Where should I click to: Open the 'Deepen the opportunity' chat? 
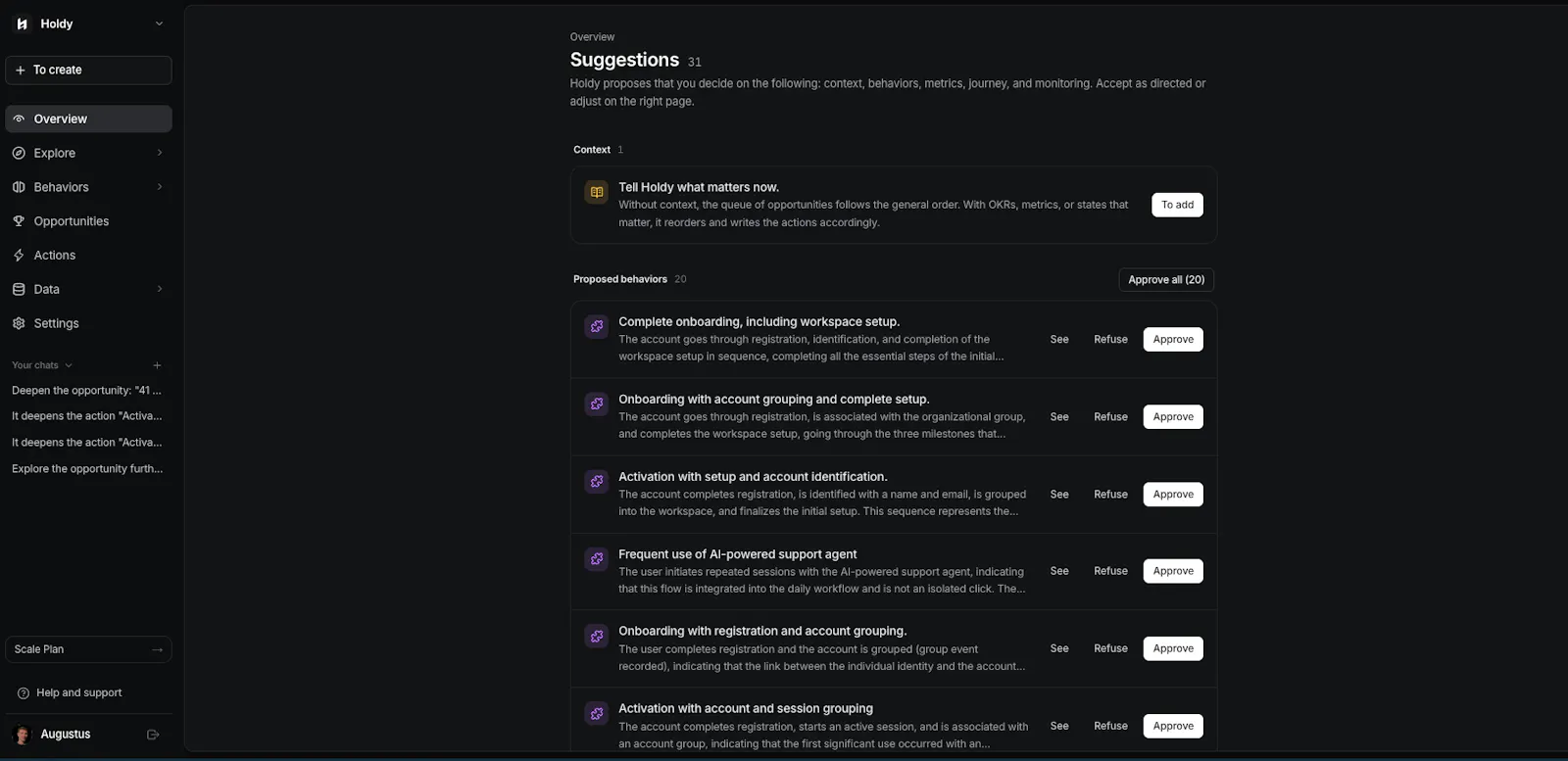(x=87, y=391)
